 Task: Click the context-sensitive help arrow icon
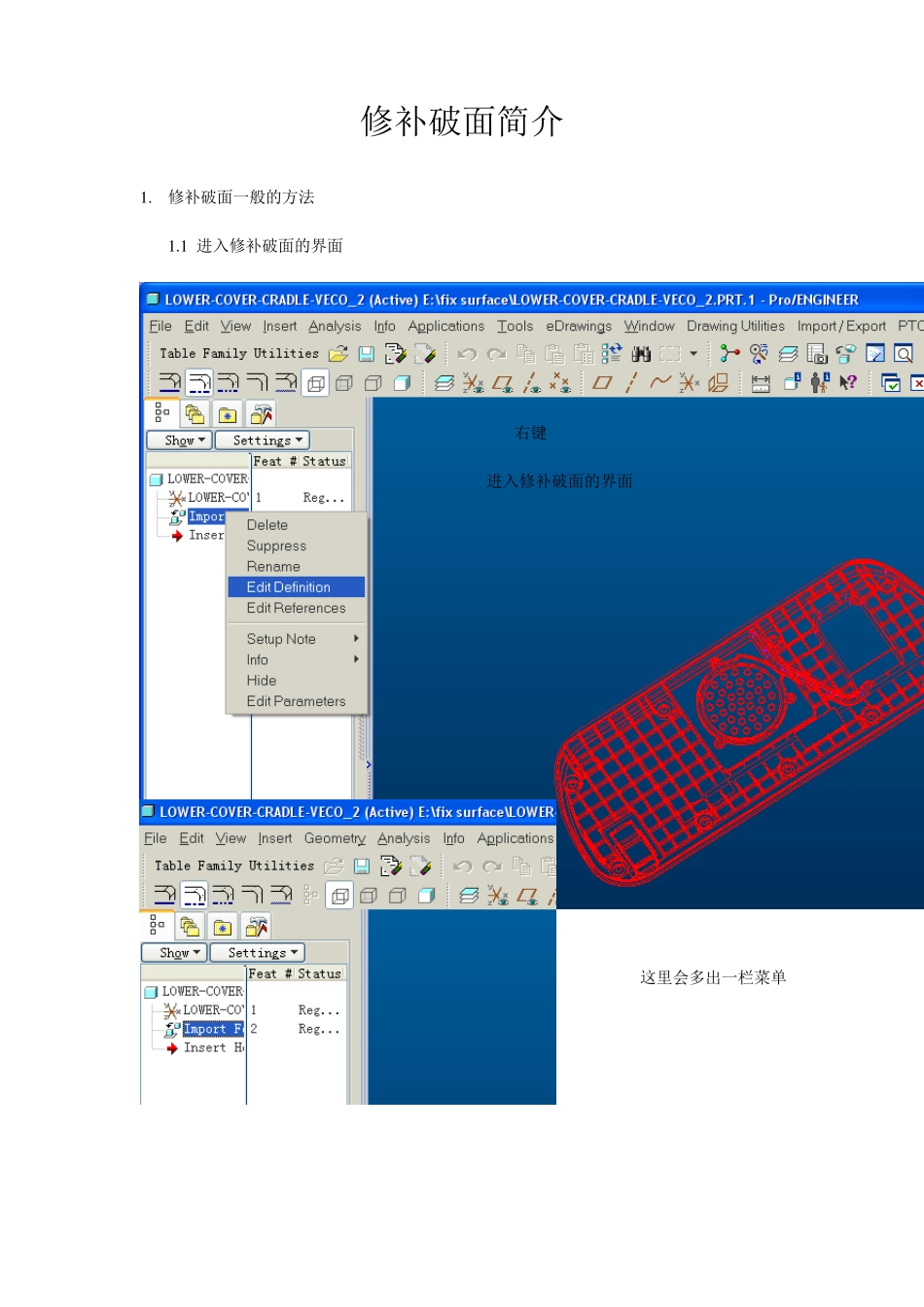848,383
